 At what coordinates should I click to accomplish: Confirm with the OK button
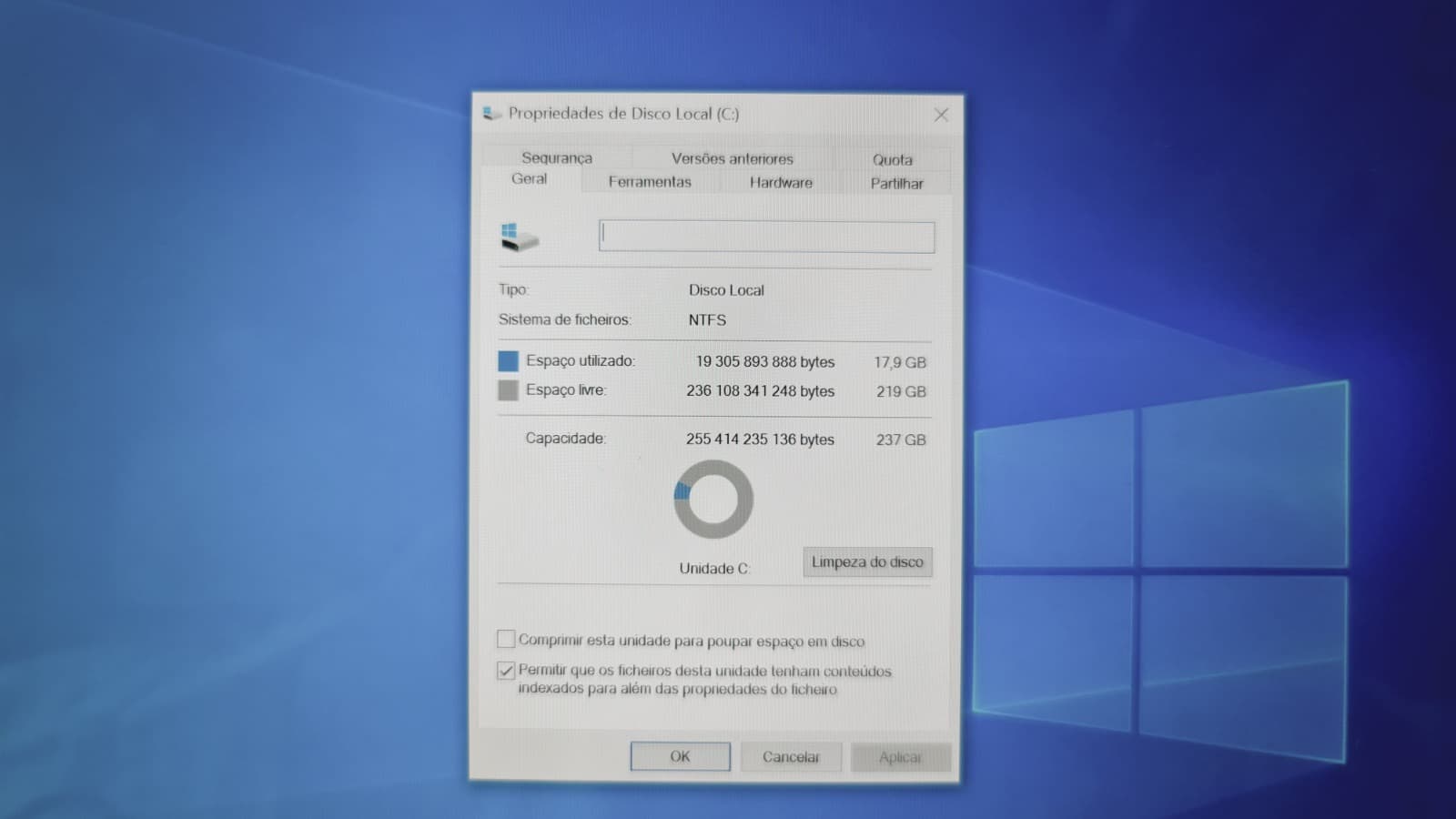point(680,756)
